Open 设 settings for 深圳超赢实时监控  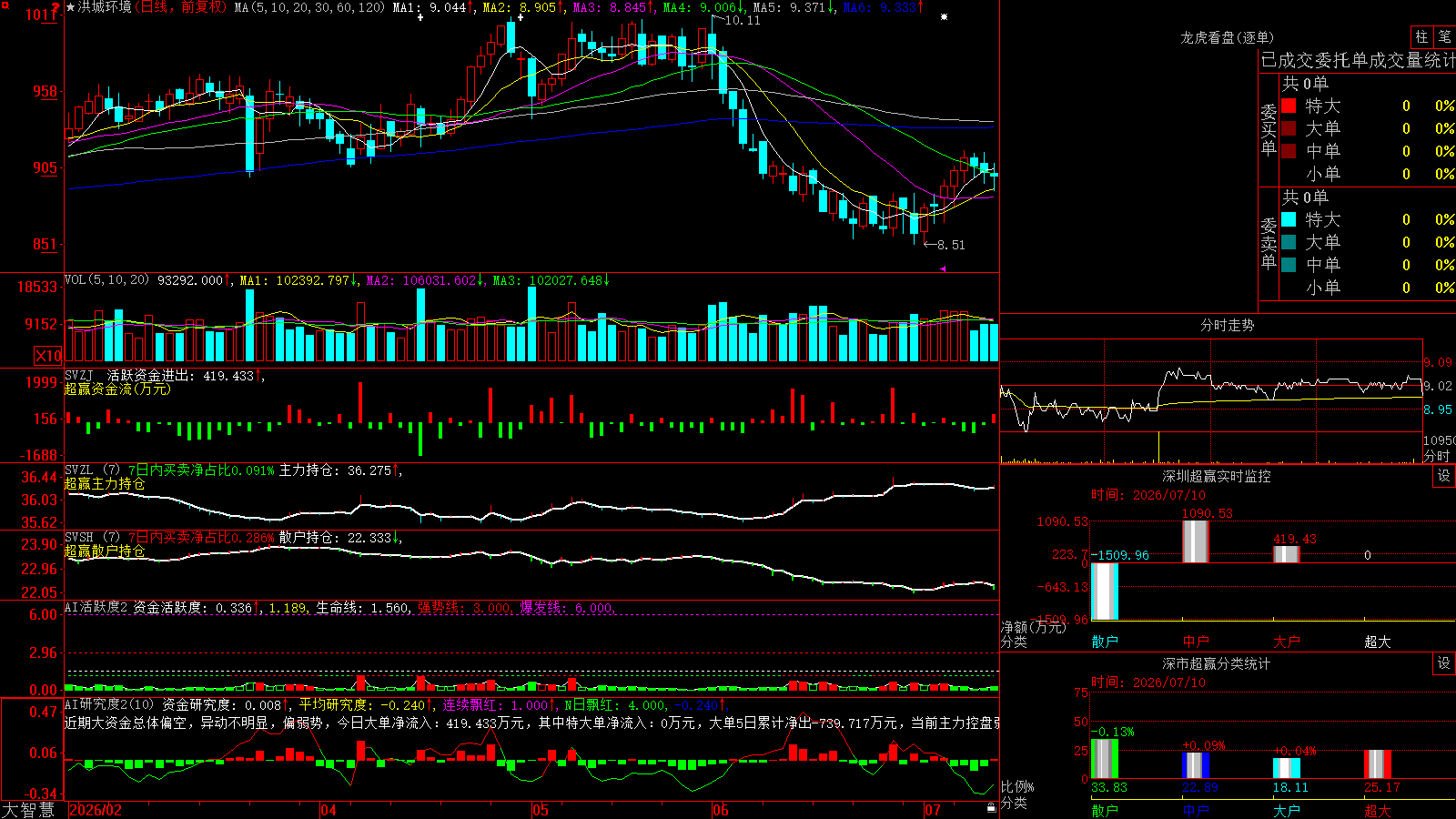point(1444,476)
